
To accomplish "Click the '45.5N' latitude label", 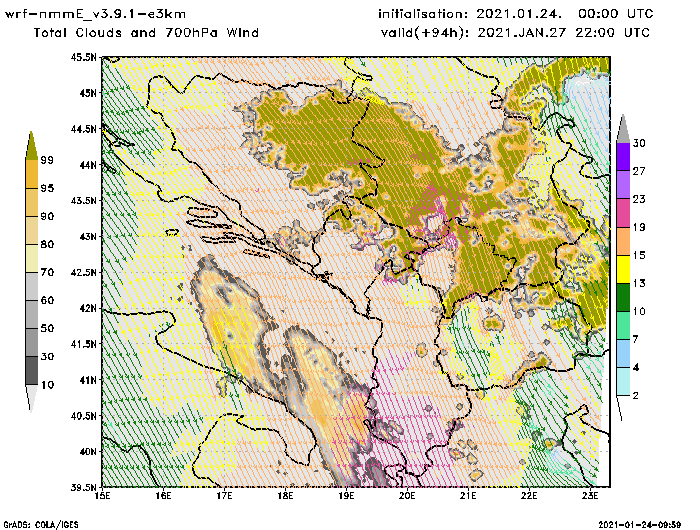I will (83, 57).
